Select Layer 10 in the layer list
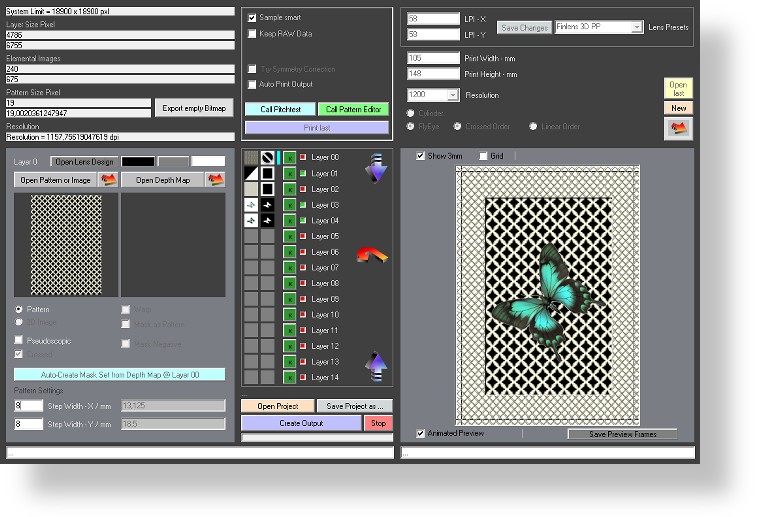This screenshot has width=781, height=517. (325, 315)
